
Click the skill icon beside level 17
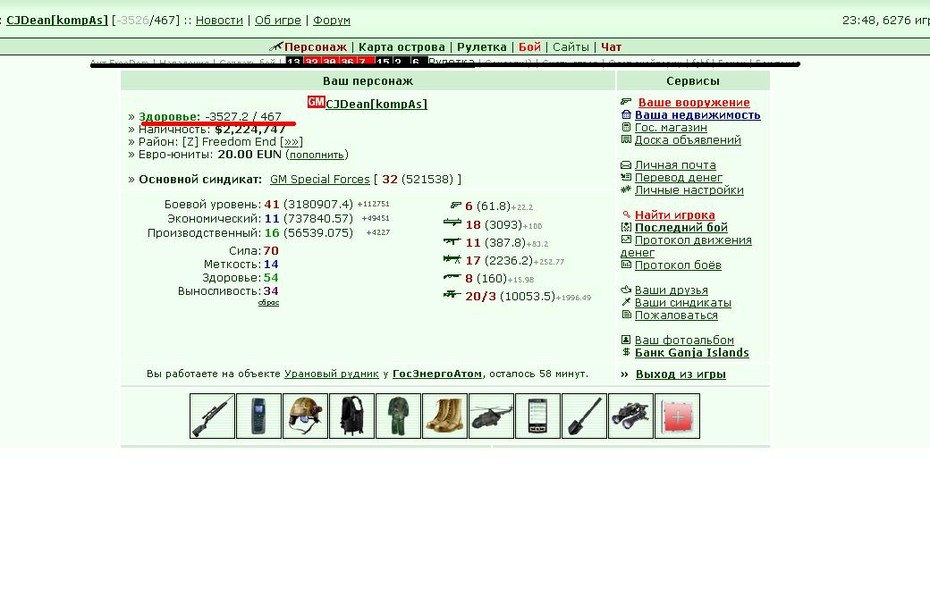point(452,259)
